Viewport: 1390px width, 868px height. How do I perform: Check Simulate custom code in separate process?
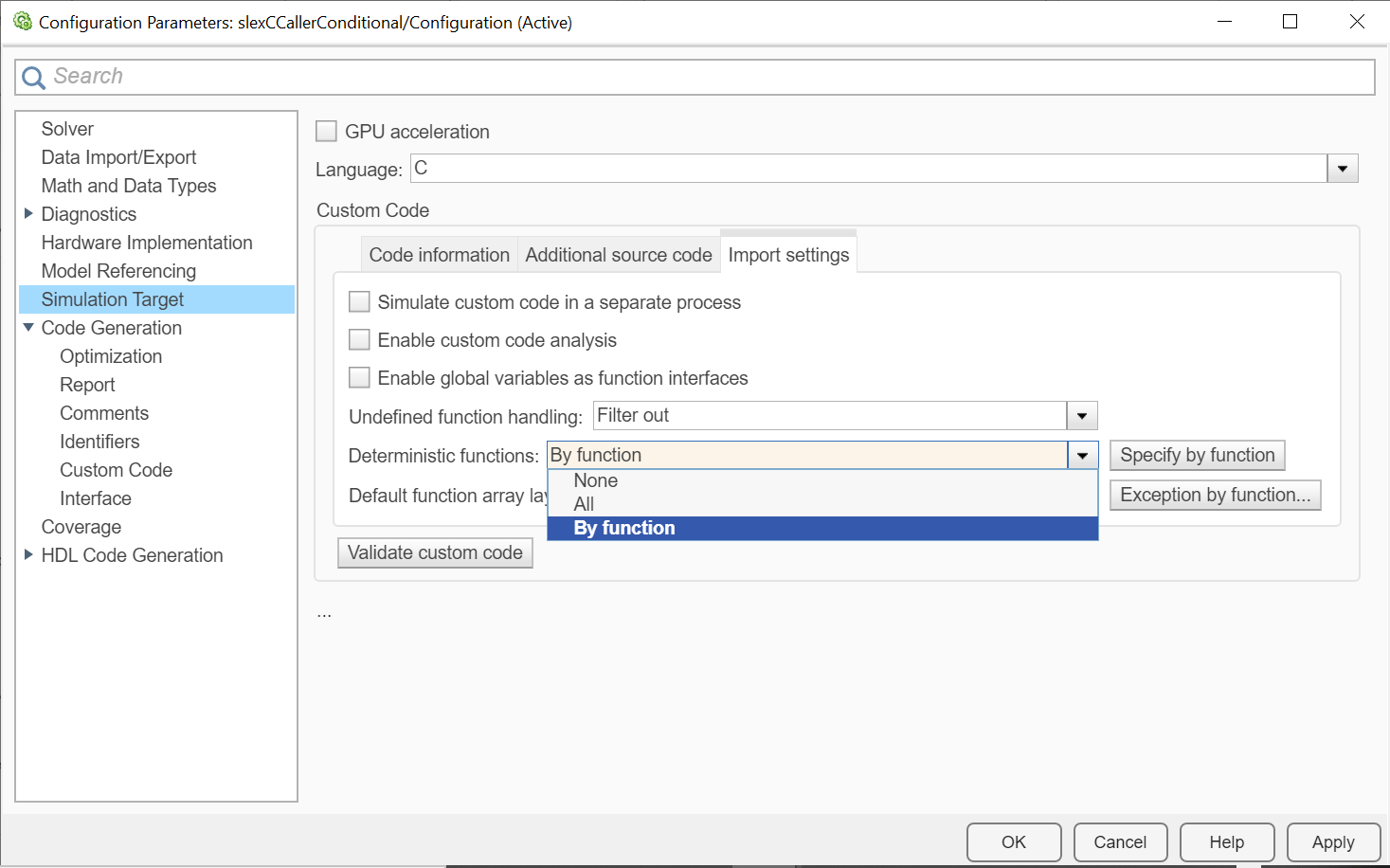(x=360, y=302)
